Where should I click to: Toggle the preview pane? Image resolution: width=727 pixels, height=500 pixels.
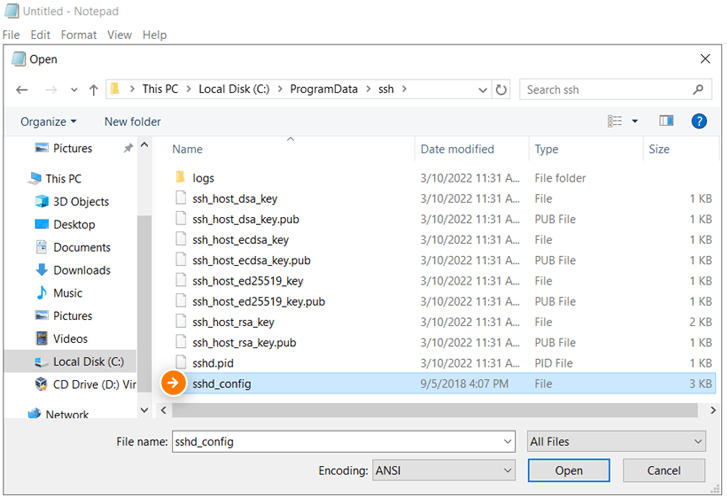click(666, 121)
